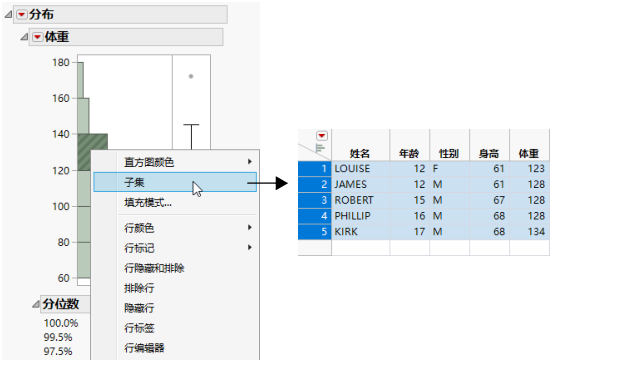Viewport: 624px width, 370px height.
Task: Select row number 5 in the table
Action: [314, 232]
